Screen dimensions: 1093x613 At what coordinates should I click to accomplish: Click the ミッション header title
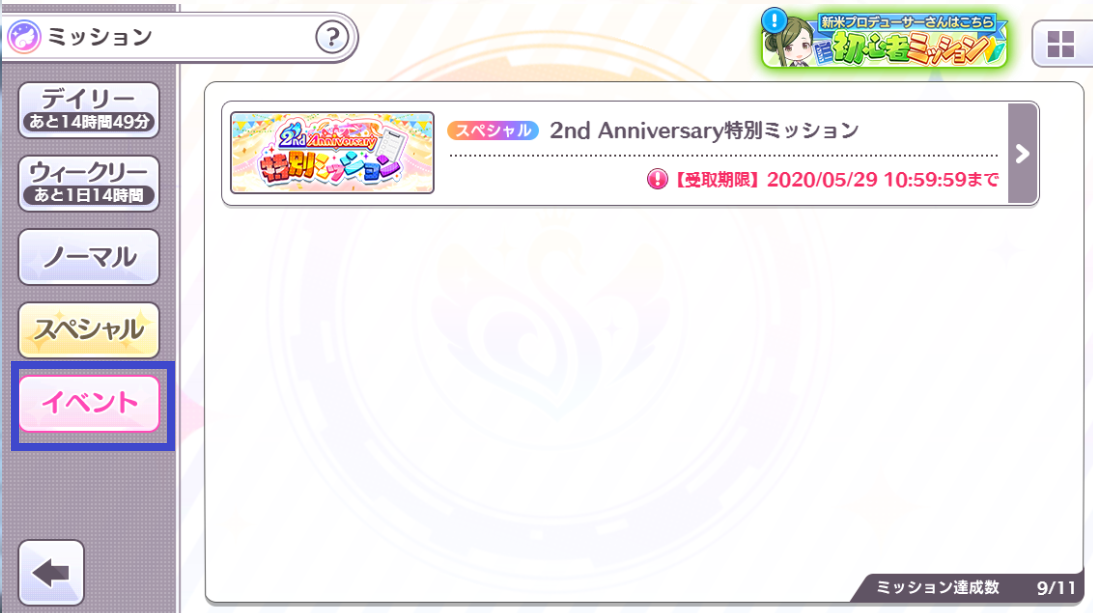point(100,37)
